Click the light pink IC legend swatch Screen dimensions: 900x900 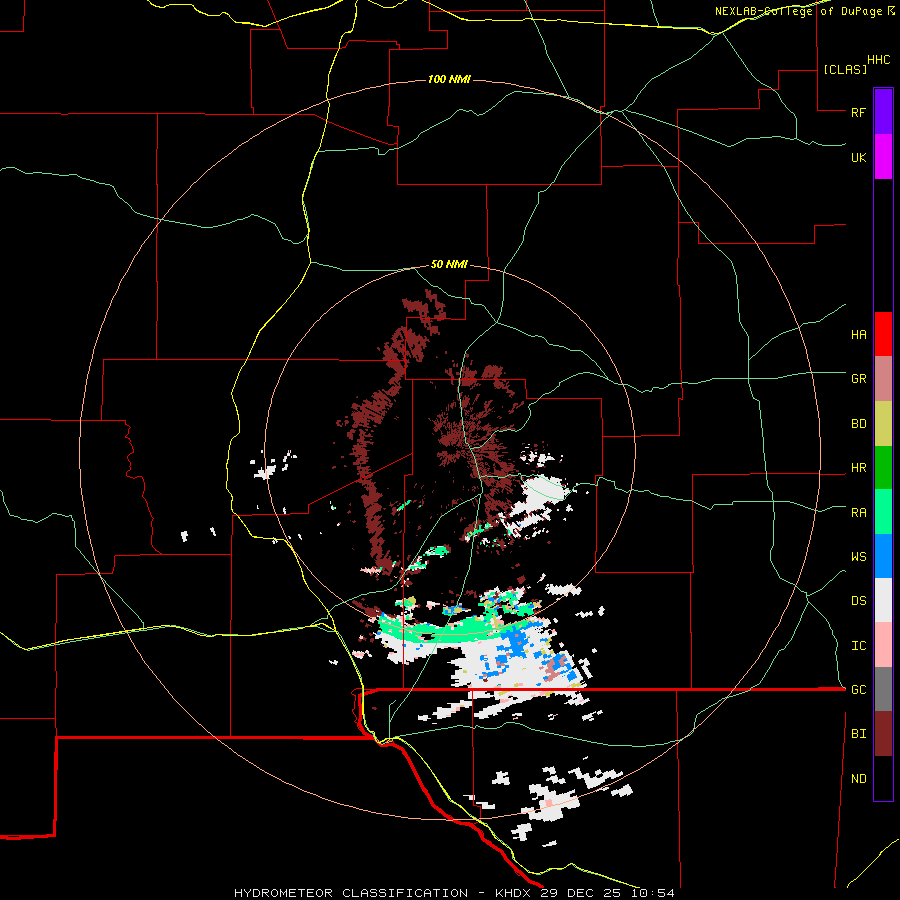point(883,645)
